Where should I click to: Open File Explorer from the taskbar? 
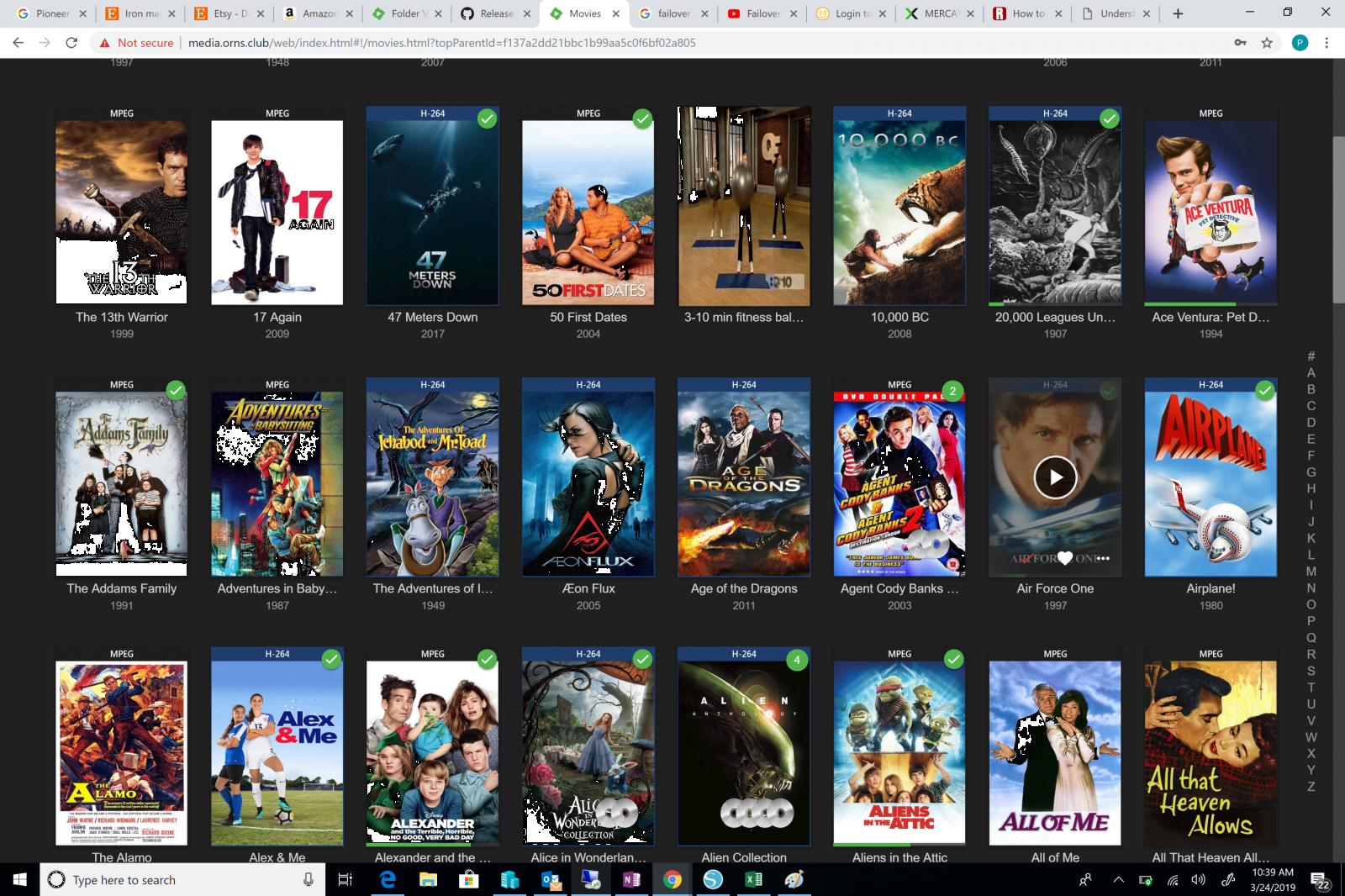(428, 880)
